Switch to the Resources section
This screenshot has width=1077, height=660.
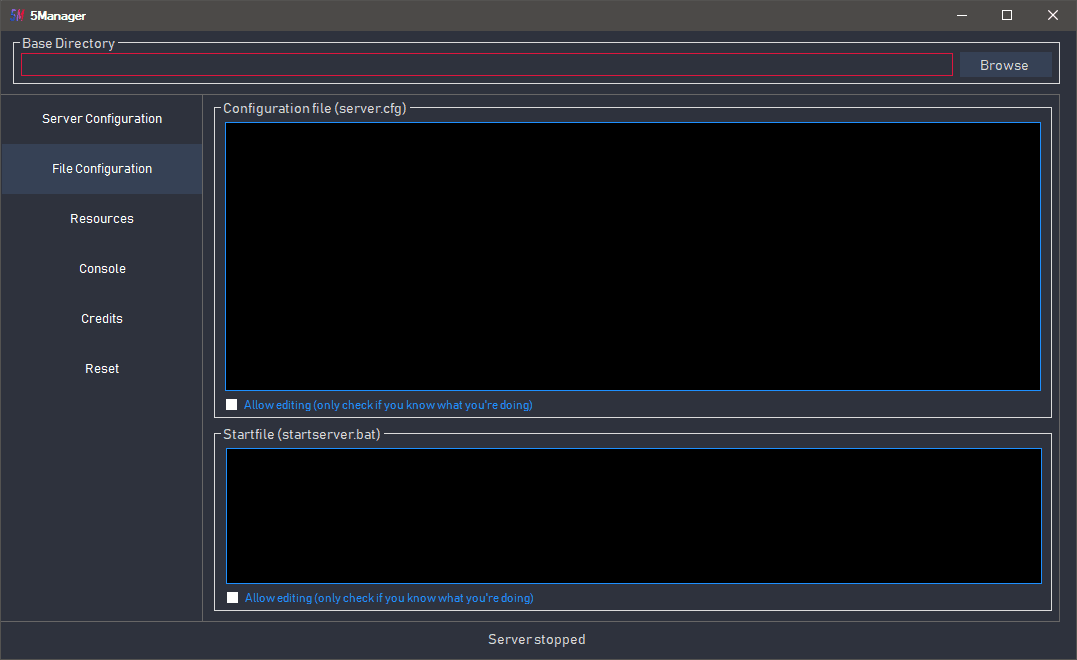pos(102,219)
